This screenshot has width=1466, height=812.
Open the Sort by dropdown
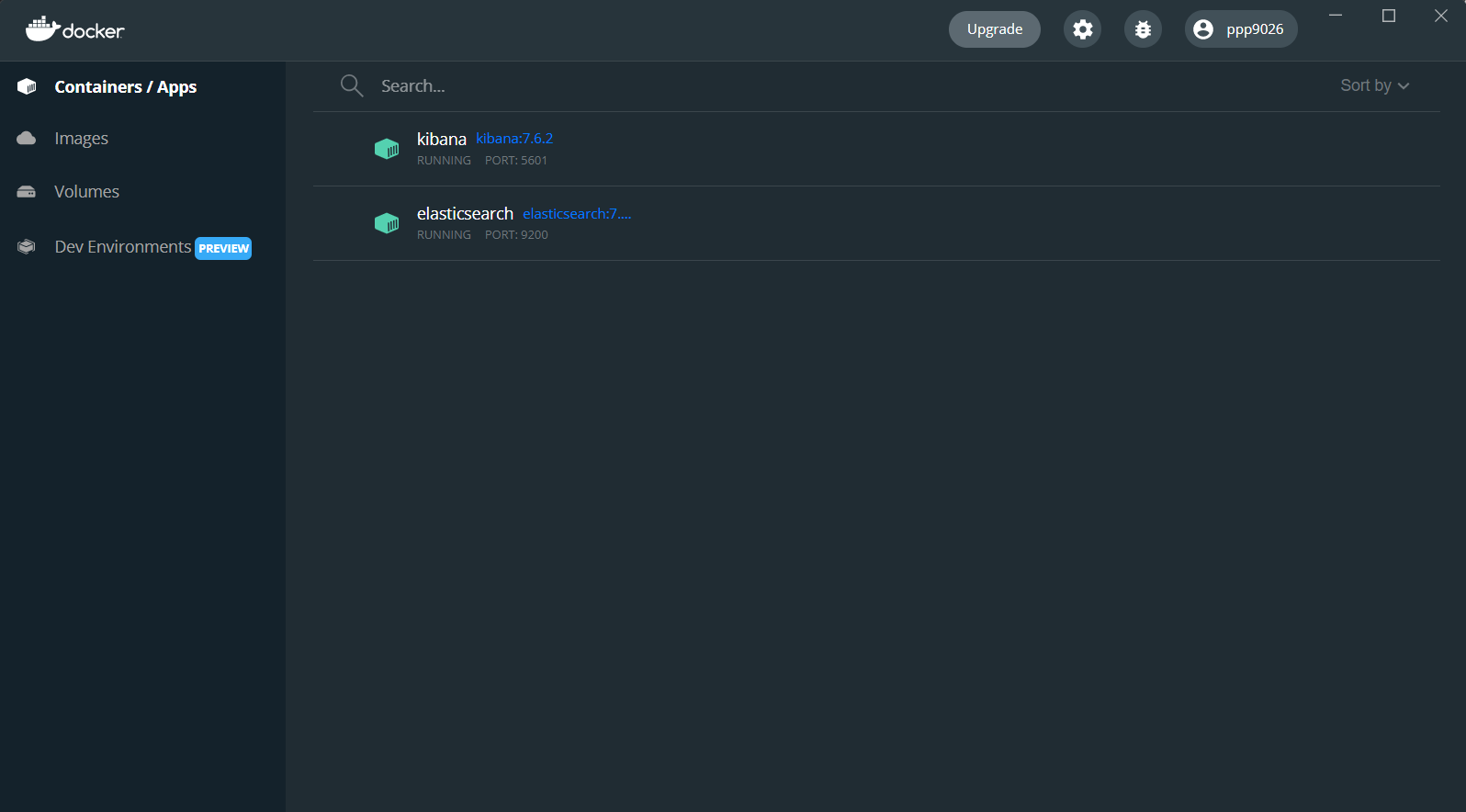[x=1374, y=85]
